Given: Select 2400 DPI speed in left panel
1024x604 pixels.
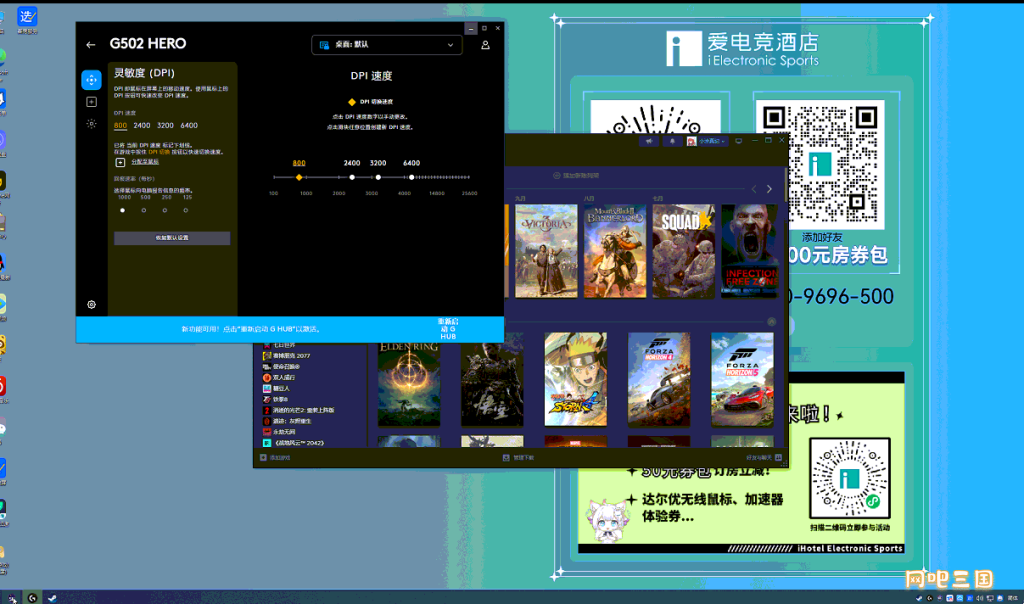Looking at the screenshot, I should [142, 125].
